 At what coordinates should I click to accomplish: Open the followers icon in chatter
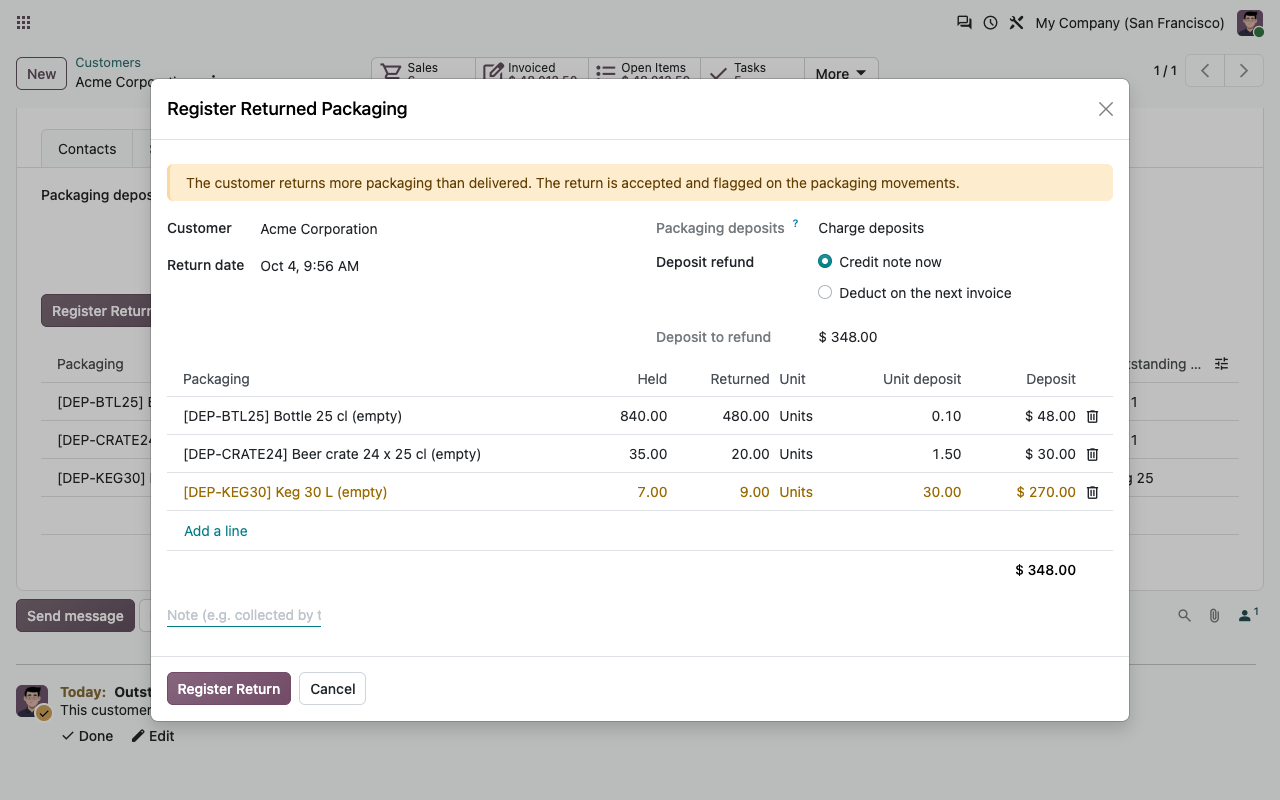pyautogui.click(x=1248, y=615)
